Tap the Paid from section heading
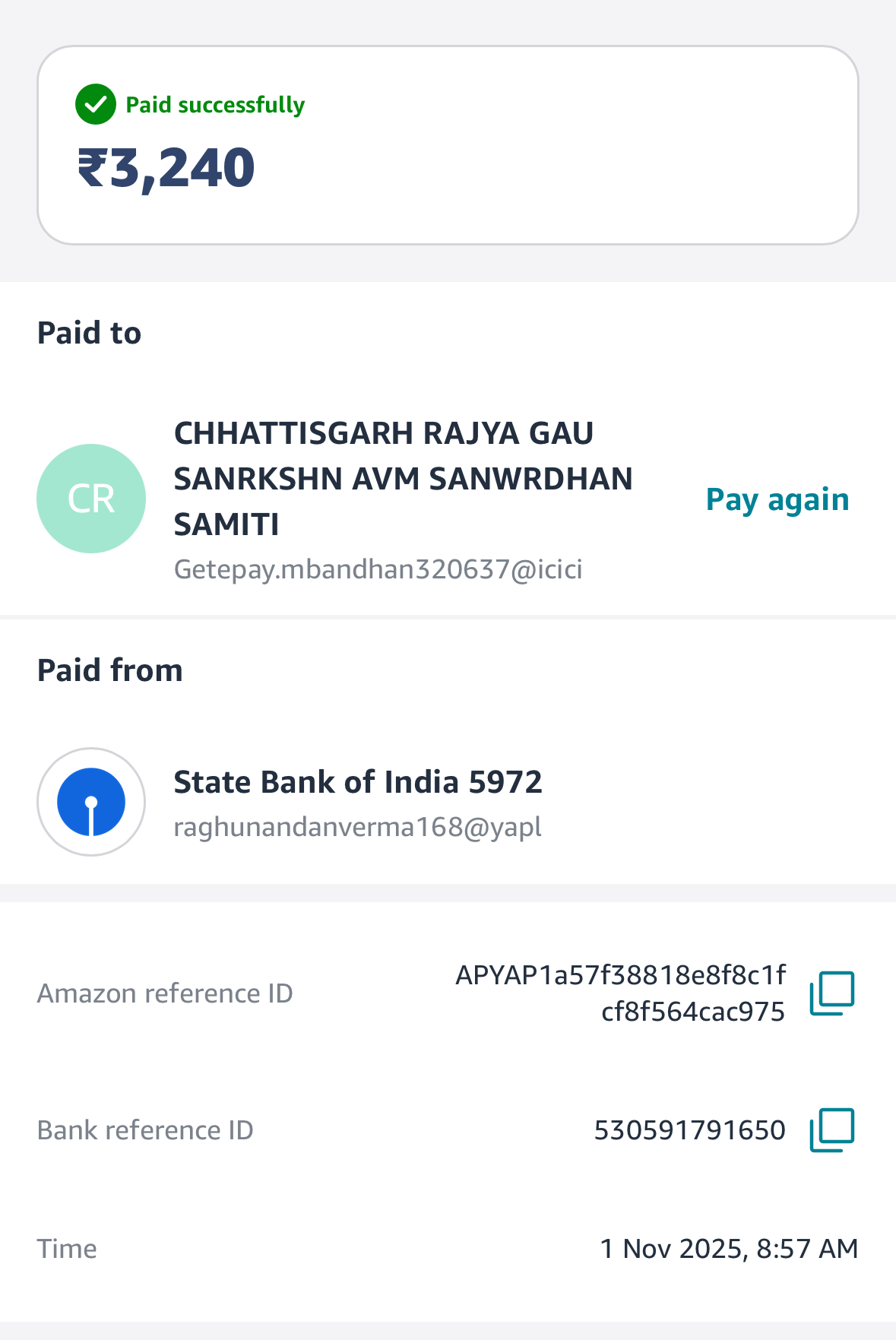 [110, 670]
